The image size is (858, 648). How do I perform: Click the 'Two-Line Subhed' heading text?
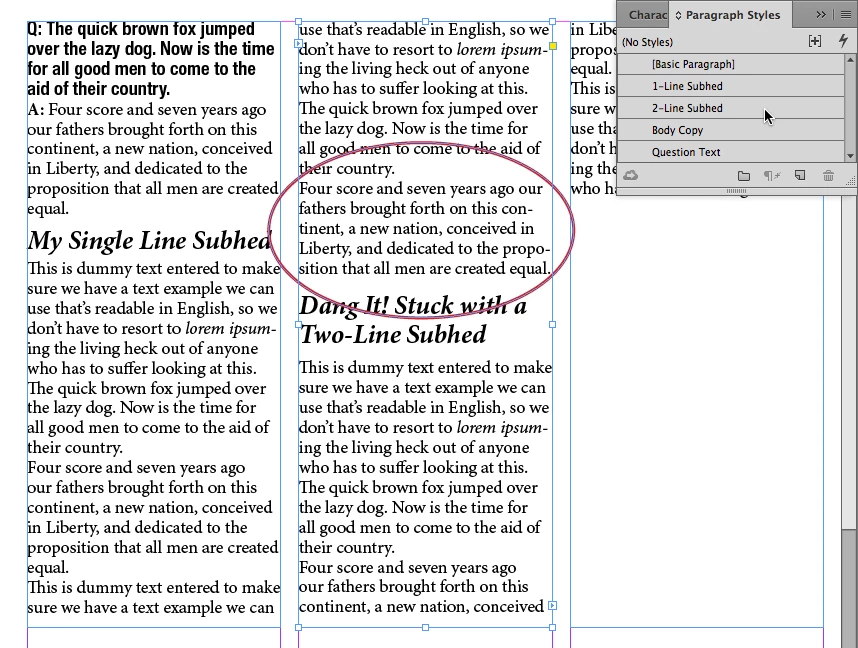point(393,334)
